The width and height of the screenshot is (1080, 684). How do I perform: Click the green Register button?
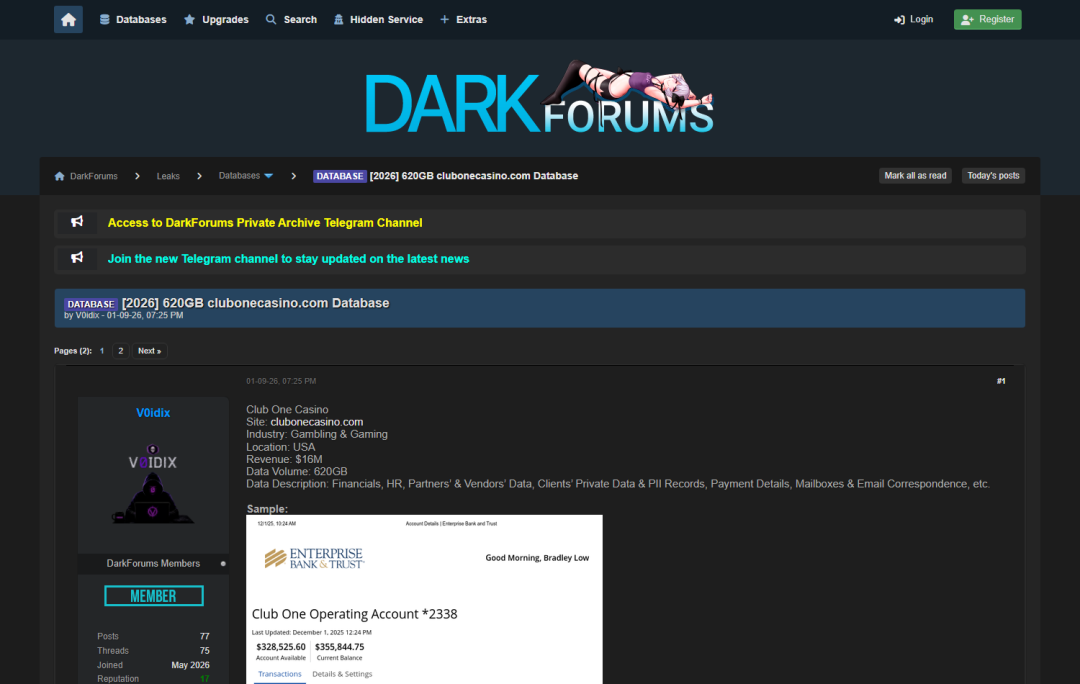987,19
